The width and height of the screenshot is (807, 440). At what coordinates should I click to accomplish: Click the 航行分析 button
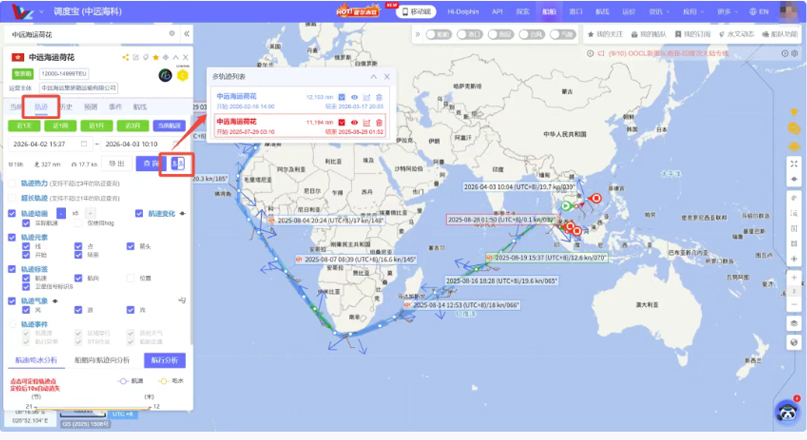pyautogui.click(x=164, y=360)
